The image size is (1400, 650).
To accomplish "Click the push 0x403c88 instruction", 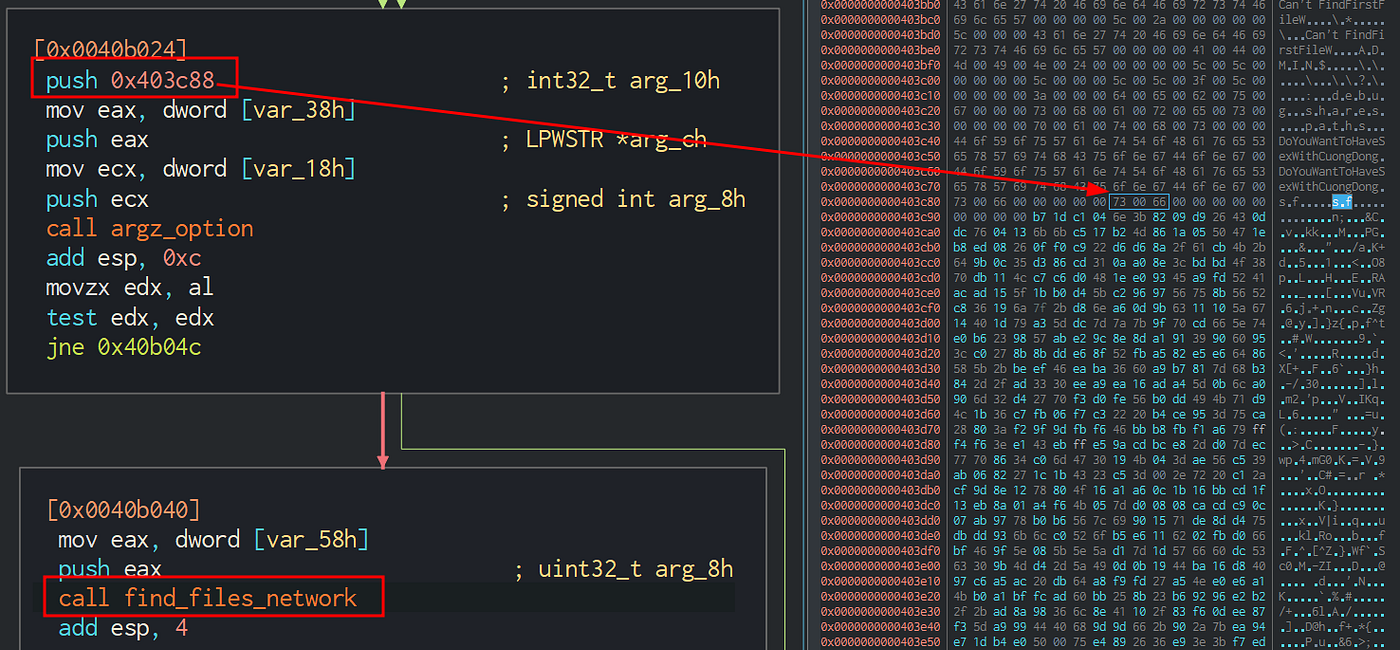I will coord(130,80).
